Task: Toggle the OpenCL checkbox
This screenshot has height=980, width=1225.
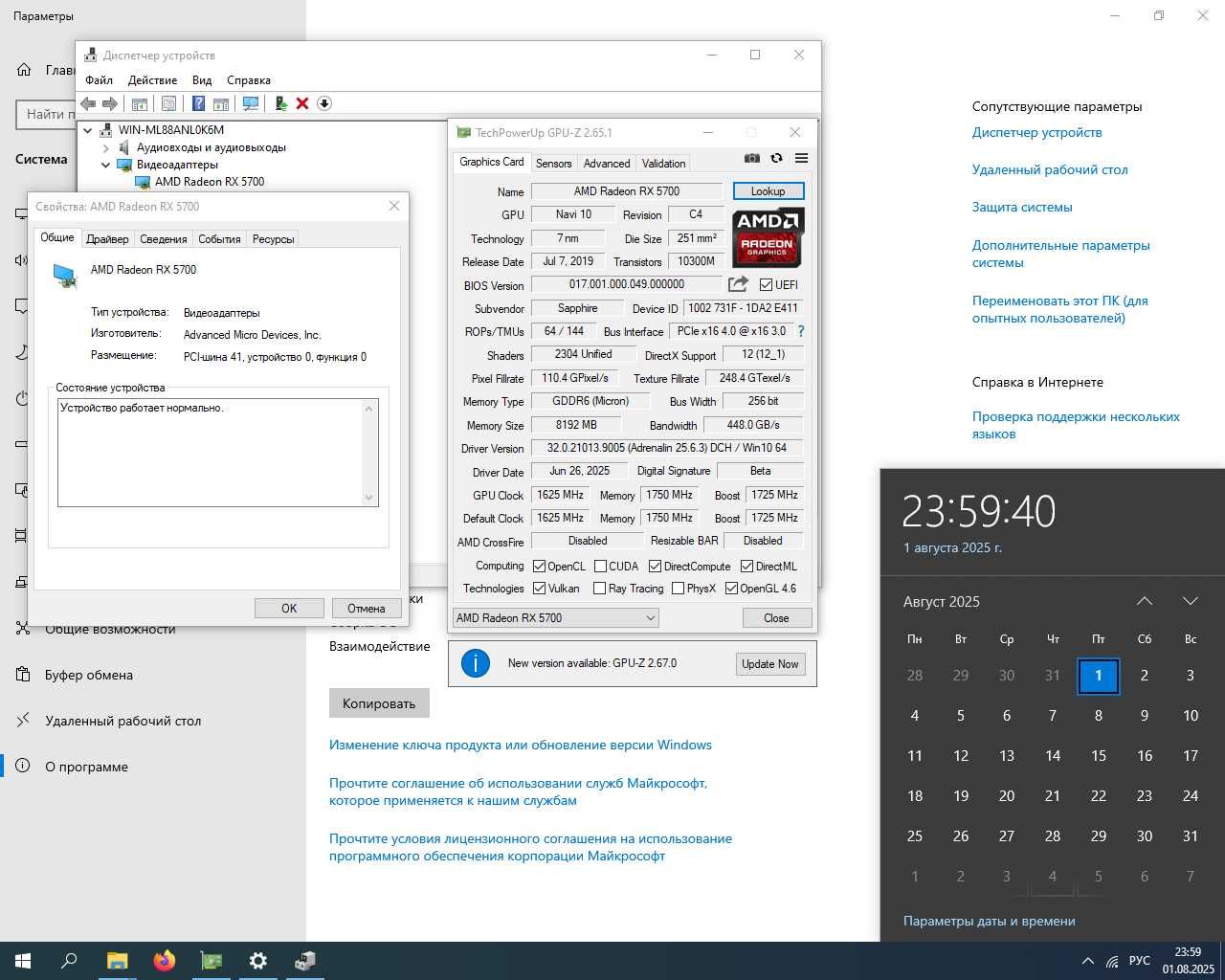Action: 539,566
